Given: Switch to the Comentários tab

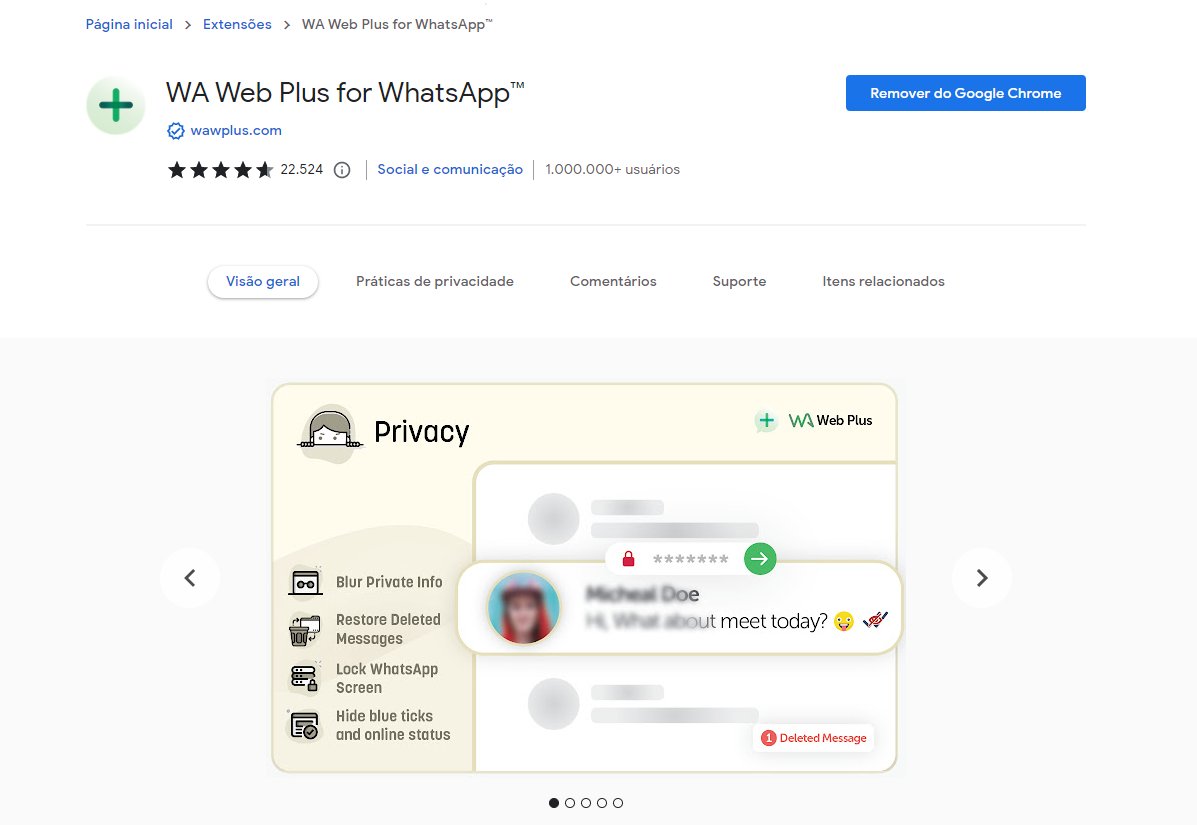Looking at the screenshot, I should (613, 282).
